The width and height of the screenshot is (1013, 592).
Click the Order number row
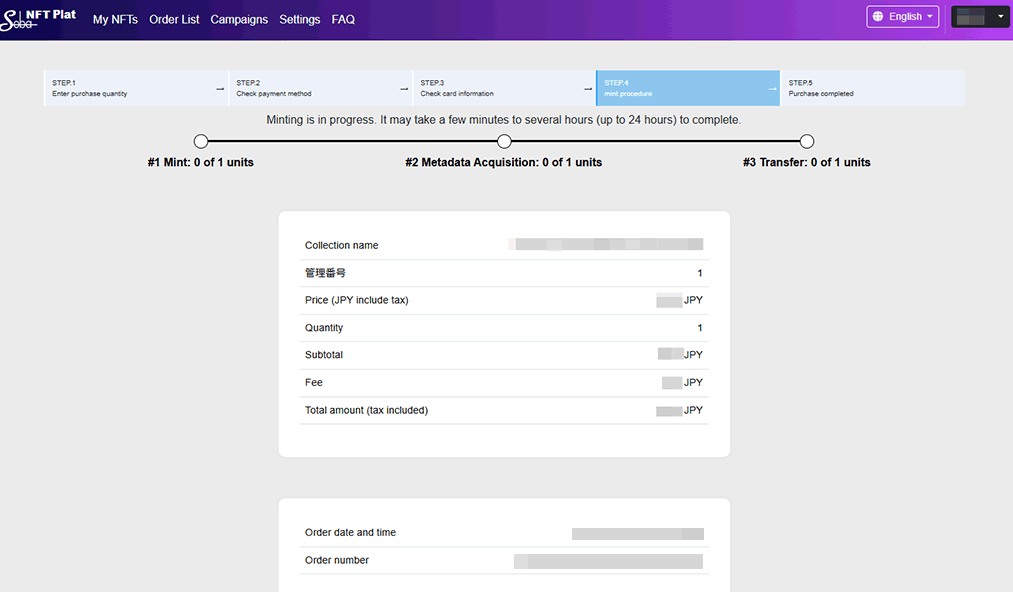coord(504,560)
